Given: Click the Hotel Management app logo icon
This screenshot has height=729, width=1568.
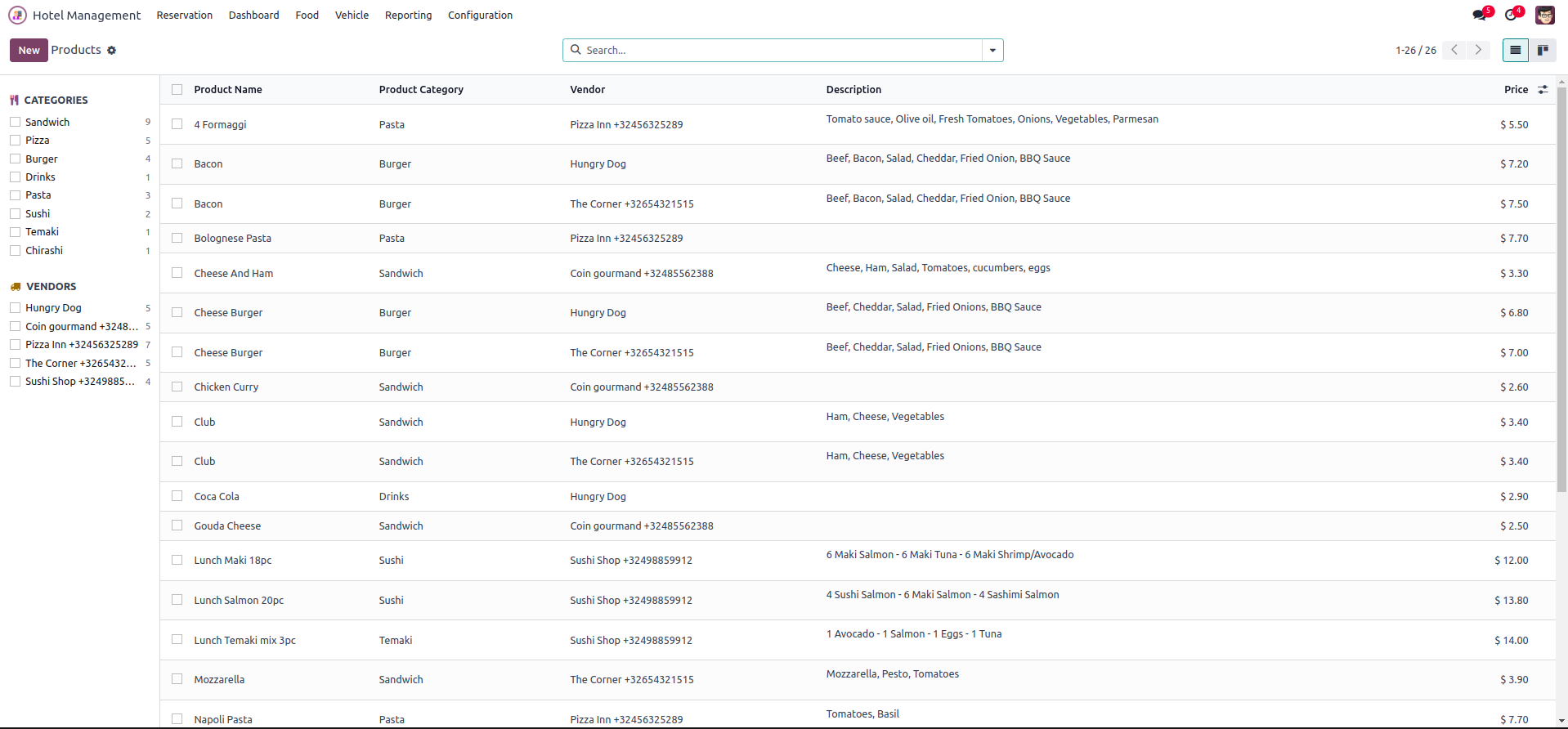Looking at the screenshot, I should (17, 16).
